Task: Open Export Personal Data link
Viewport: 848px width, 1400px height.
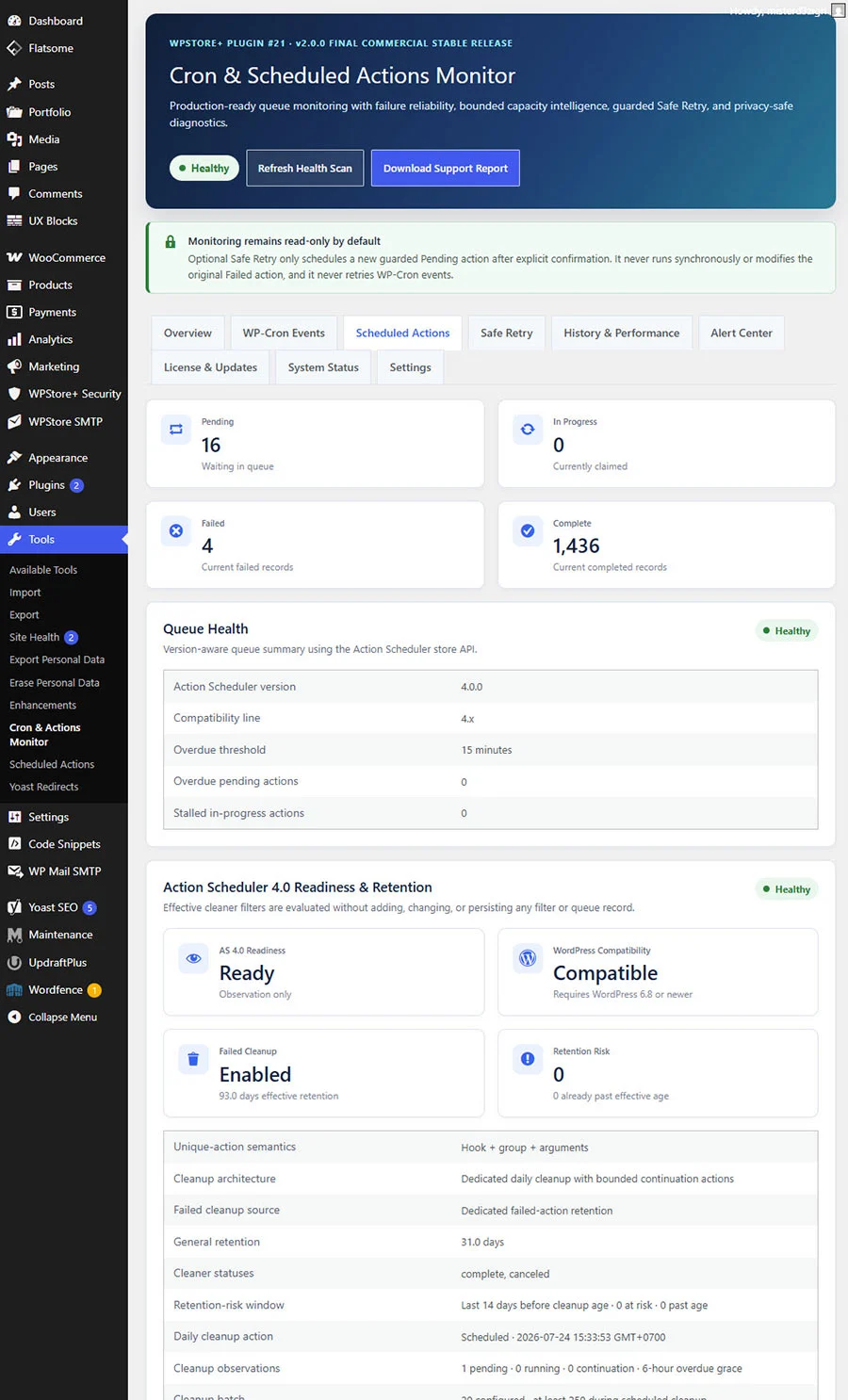Action: tap(57, 660)
